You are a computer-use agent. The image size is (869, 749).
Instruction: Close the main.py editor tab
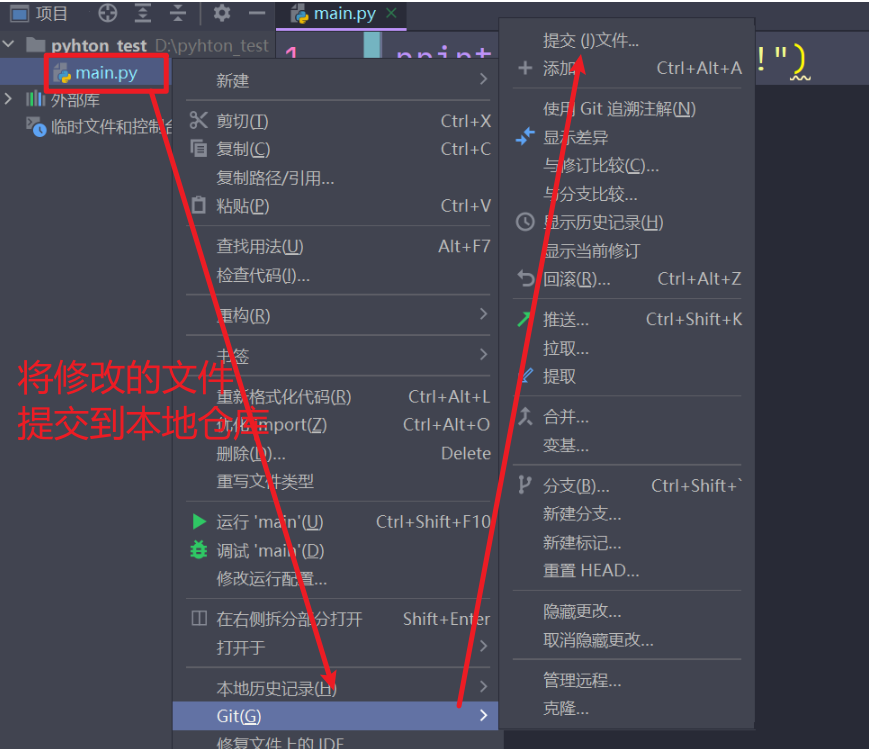point(390,13)
